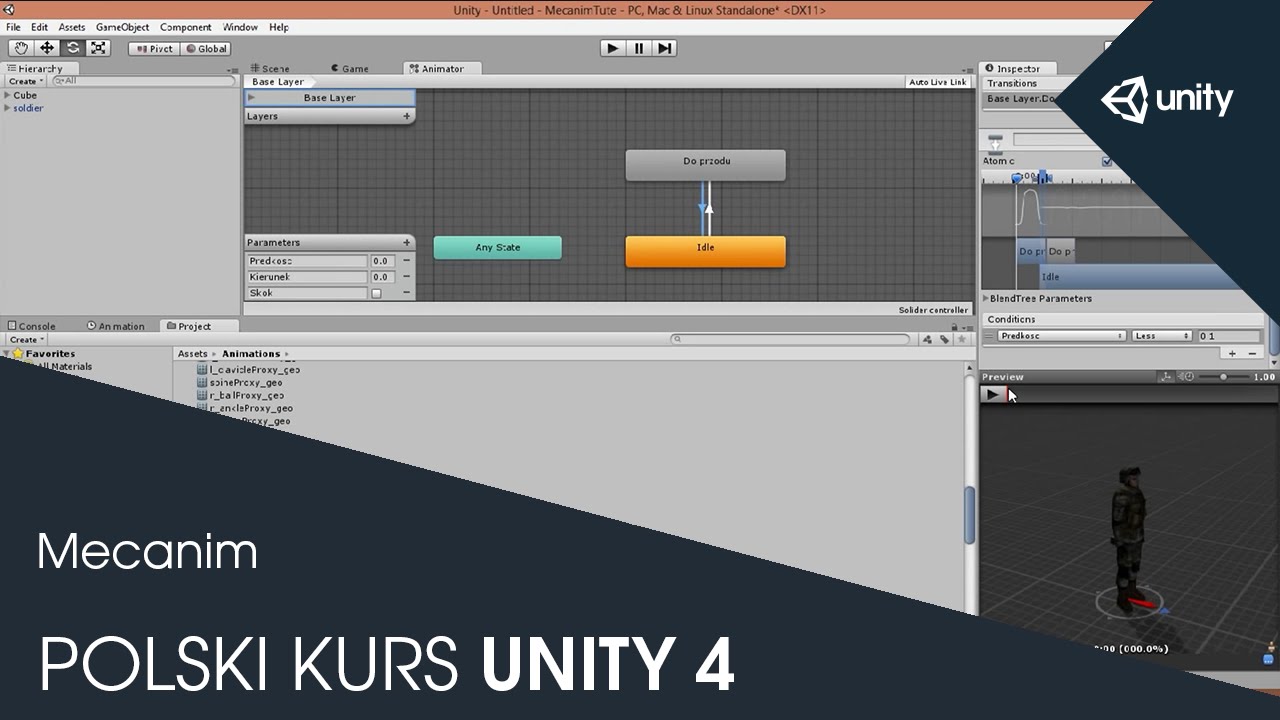Start Play mode with the Play button
1280x720 pixels.
(x=613, y=48)
